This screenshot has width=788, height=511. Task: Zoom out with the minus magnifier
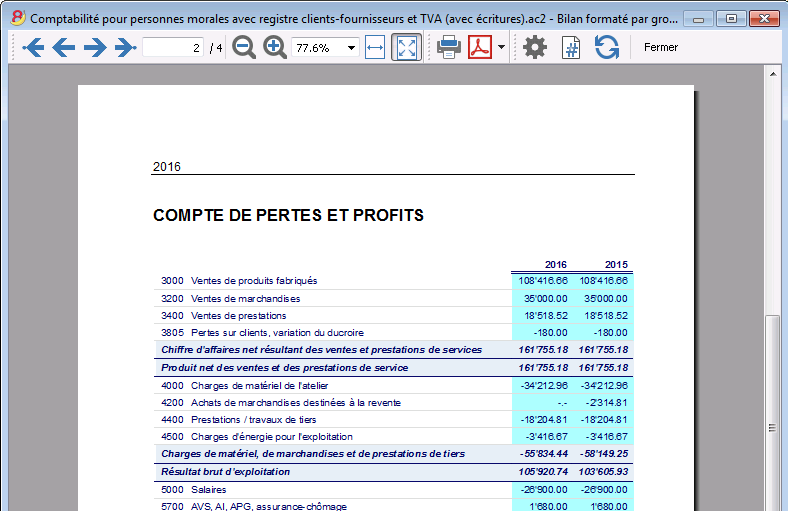pos(244,48)
